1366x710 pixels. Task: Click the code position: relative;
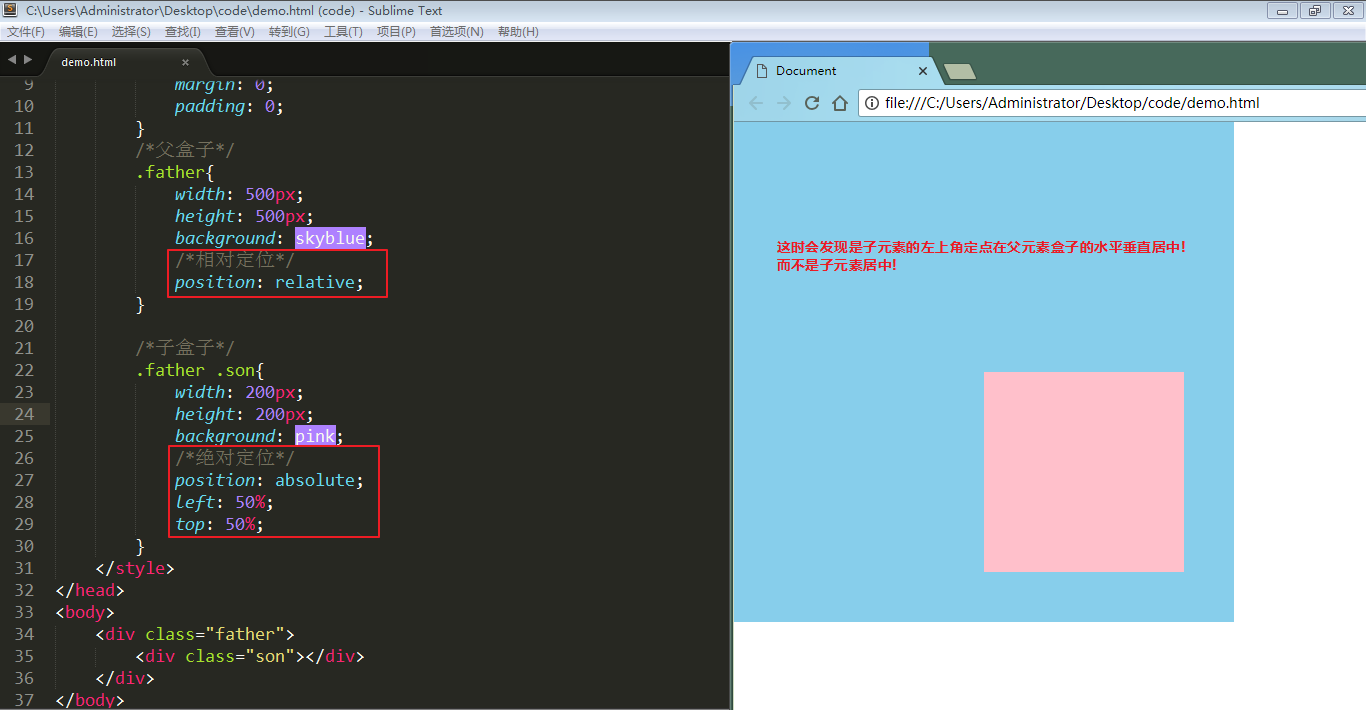click(x=270, y=282)
